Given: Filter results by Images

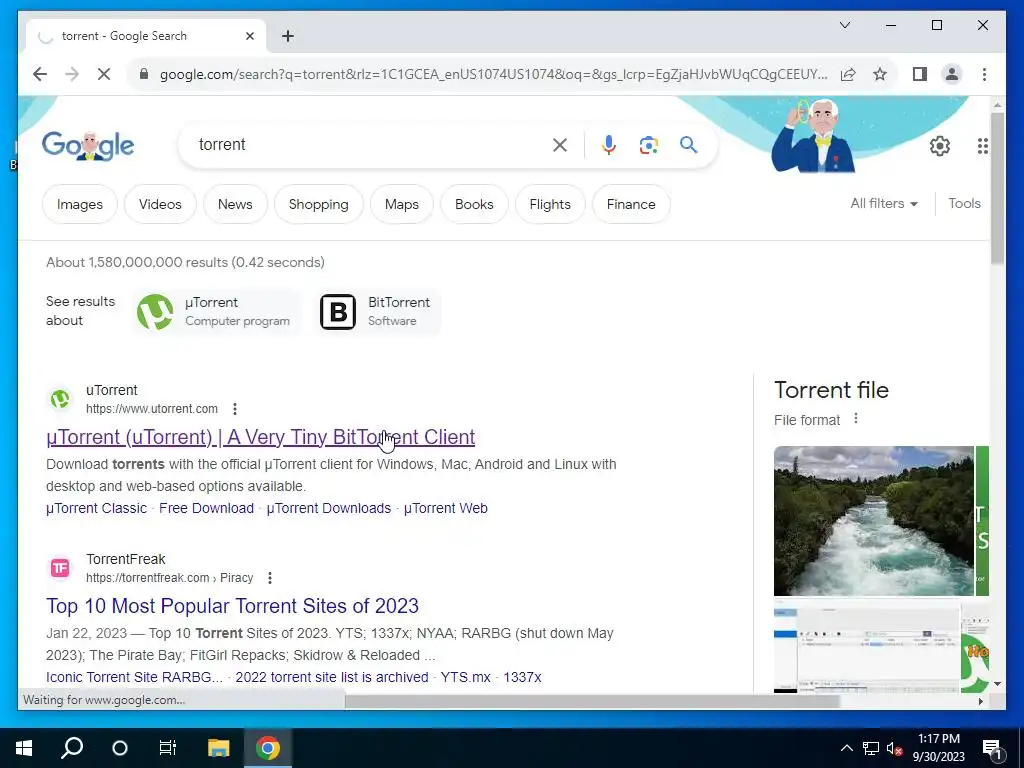Looking at the screenshot, I should [80, 204].
